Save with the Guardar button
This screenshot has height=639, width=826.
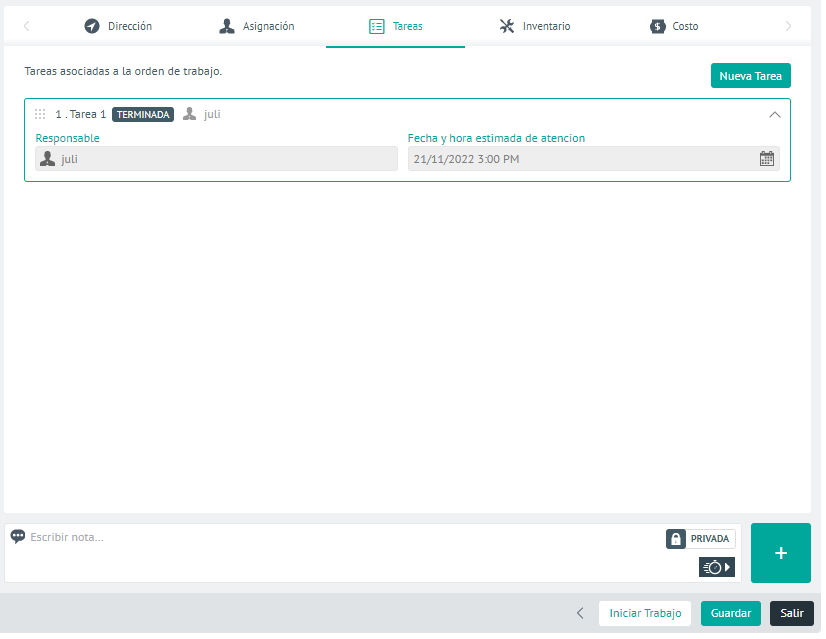tap(731, 613)
